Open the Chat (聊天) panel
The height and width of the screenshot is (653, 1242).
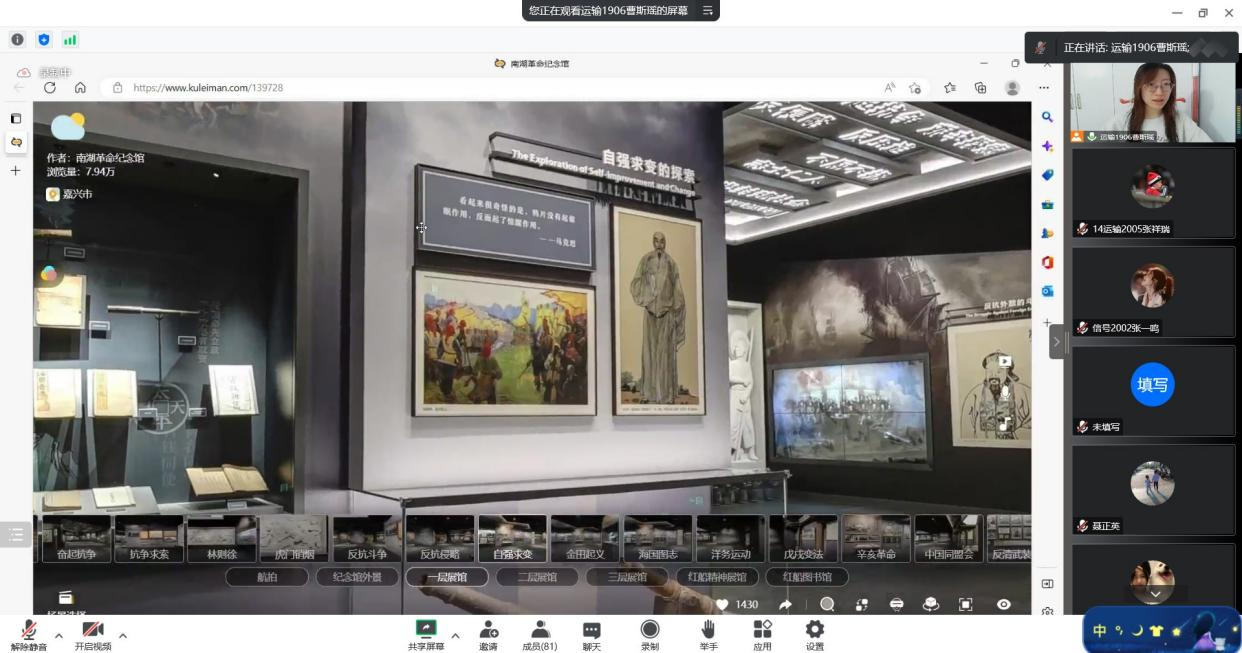[x=592, y=630]
